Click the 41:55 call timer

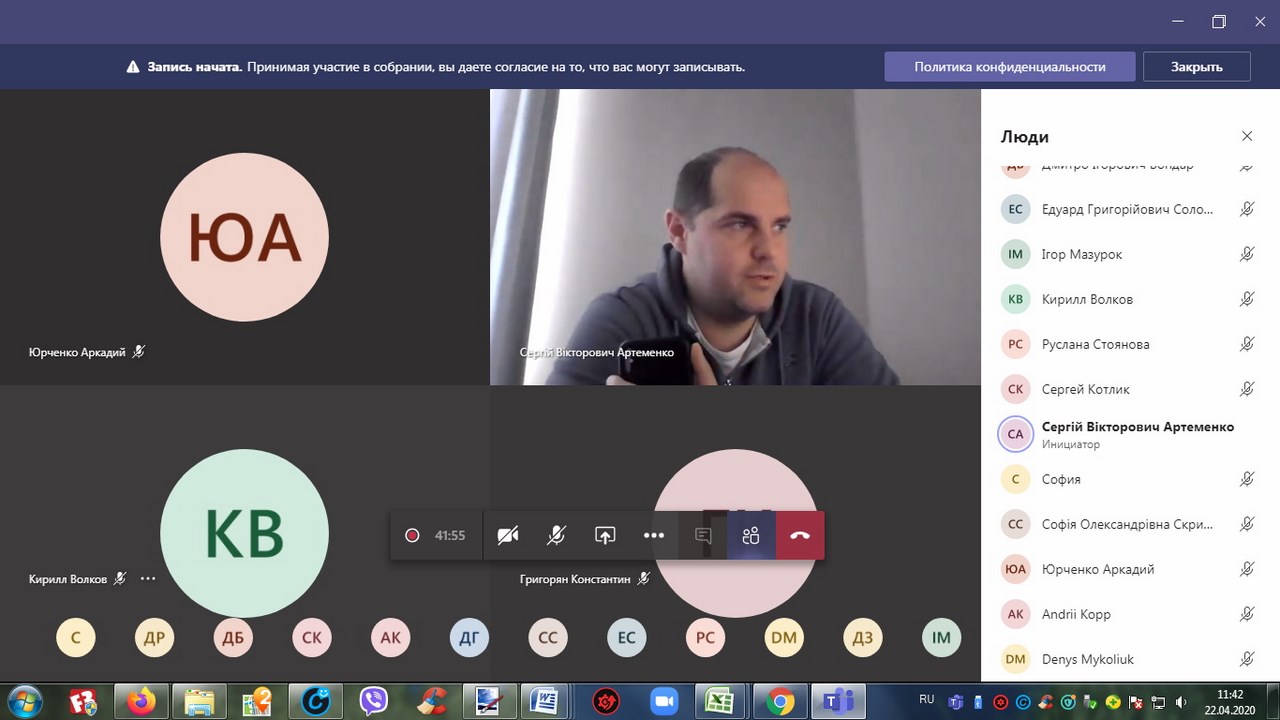coord(450,535)
